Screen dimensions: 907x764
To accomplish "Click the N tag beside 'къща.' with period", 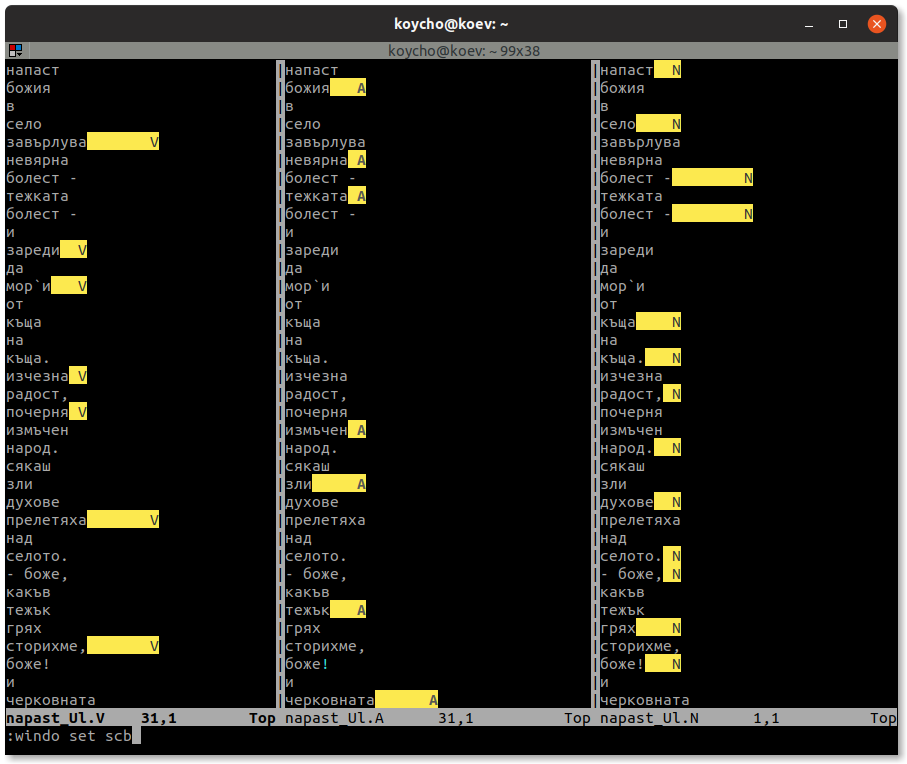I will [x=676, y=358].
